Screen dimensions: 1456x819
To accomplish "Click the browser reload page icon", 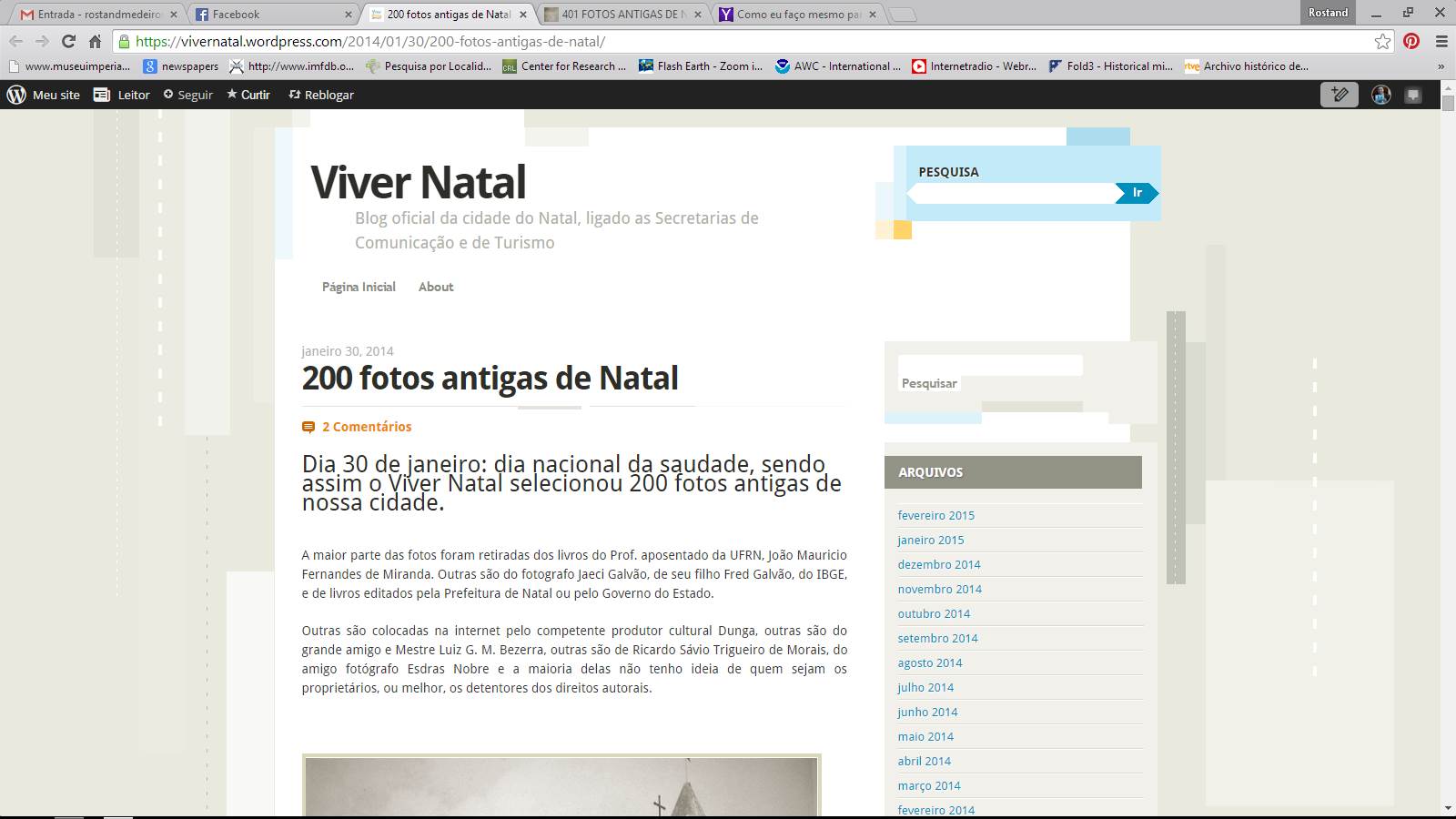I will coord(68,41).
